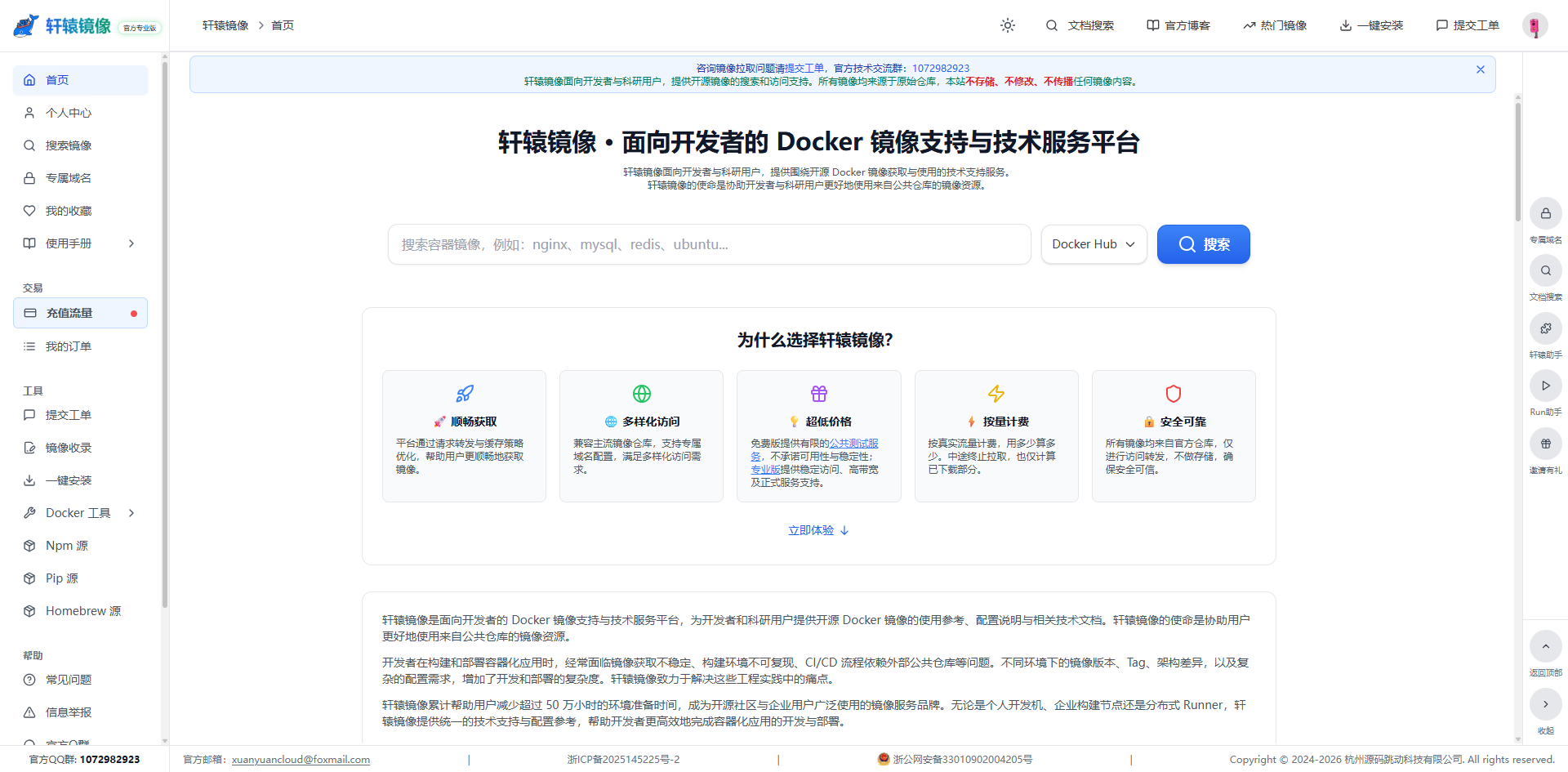Open 热门镜像 in top bar
Image resolution: width=1568 pixels, height=772 pixels.
(1275, 25)
